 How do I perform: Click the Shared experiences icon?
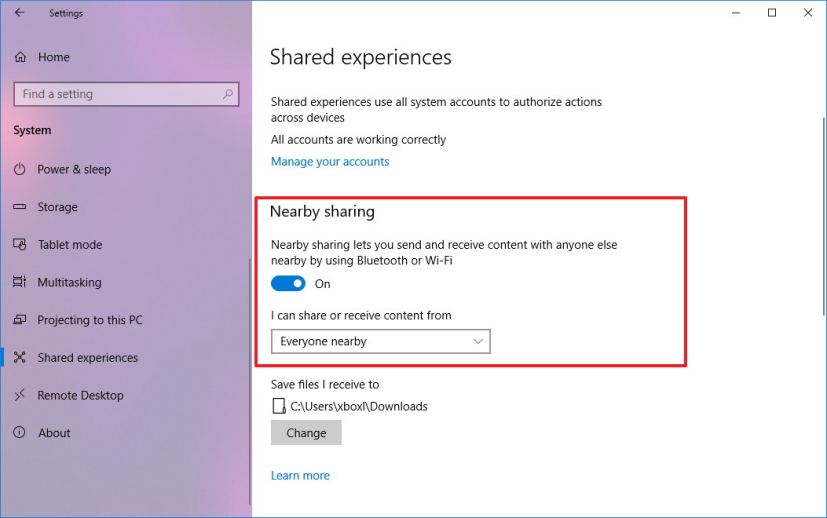[x=20, y=358]
